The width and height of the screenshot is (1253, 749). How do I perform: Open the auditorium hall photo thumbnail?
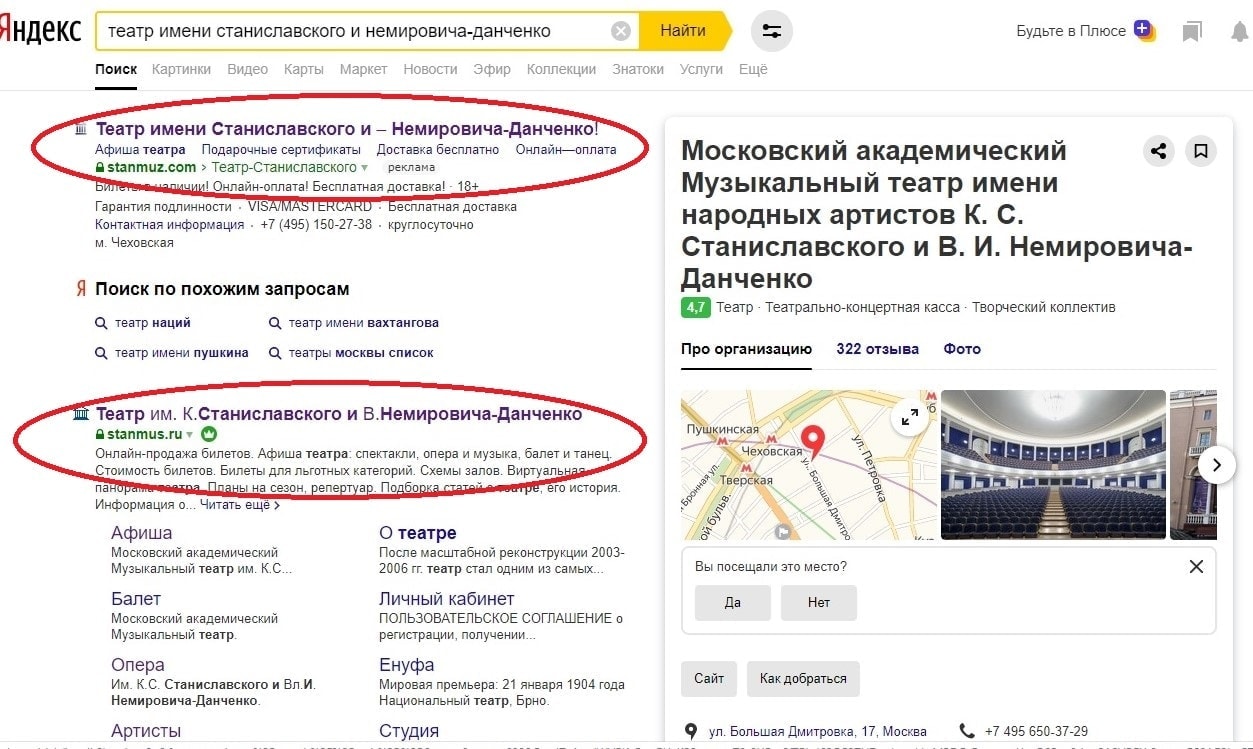pos(1053,465)
